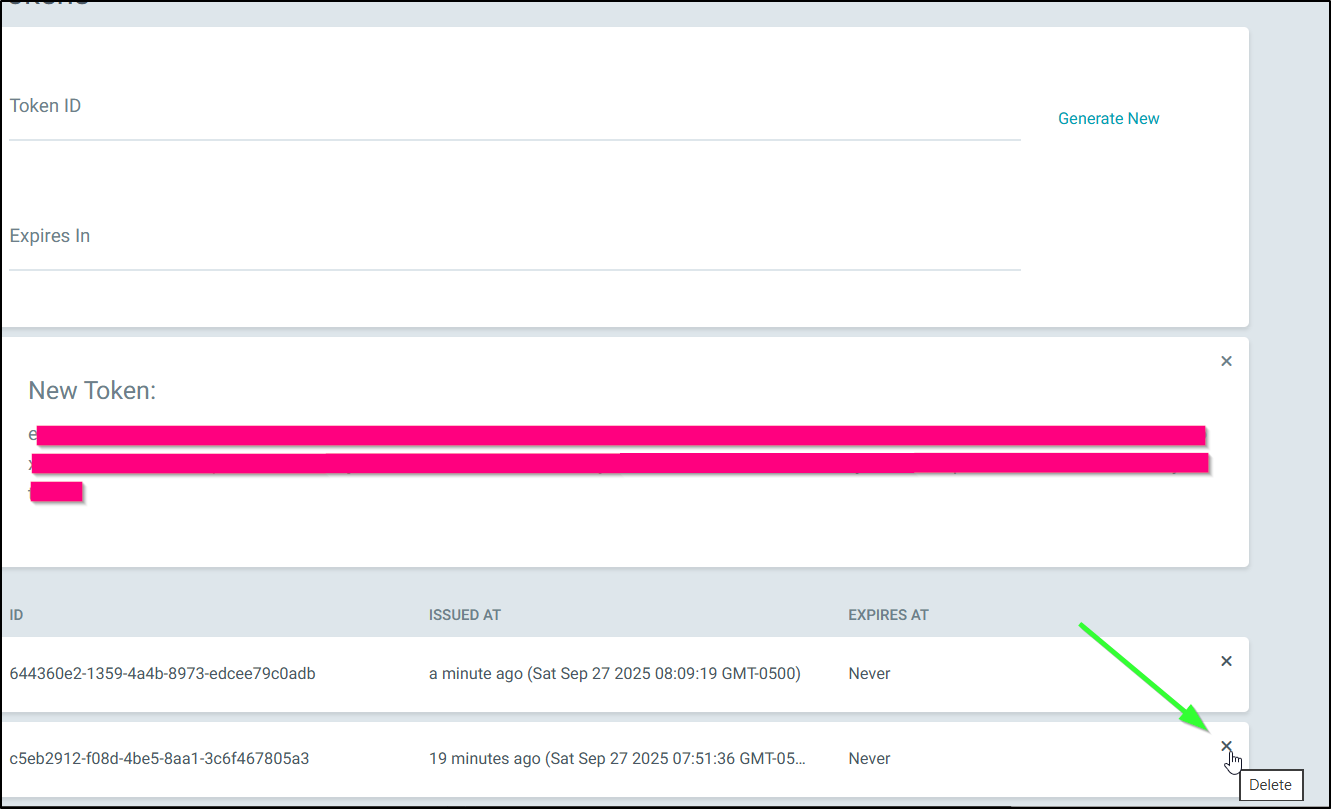Click the short last redacted token line

tap(57, 491)
